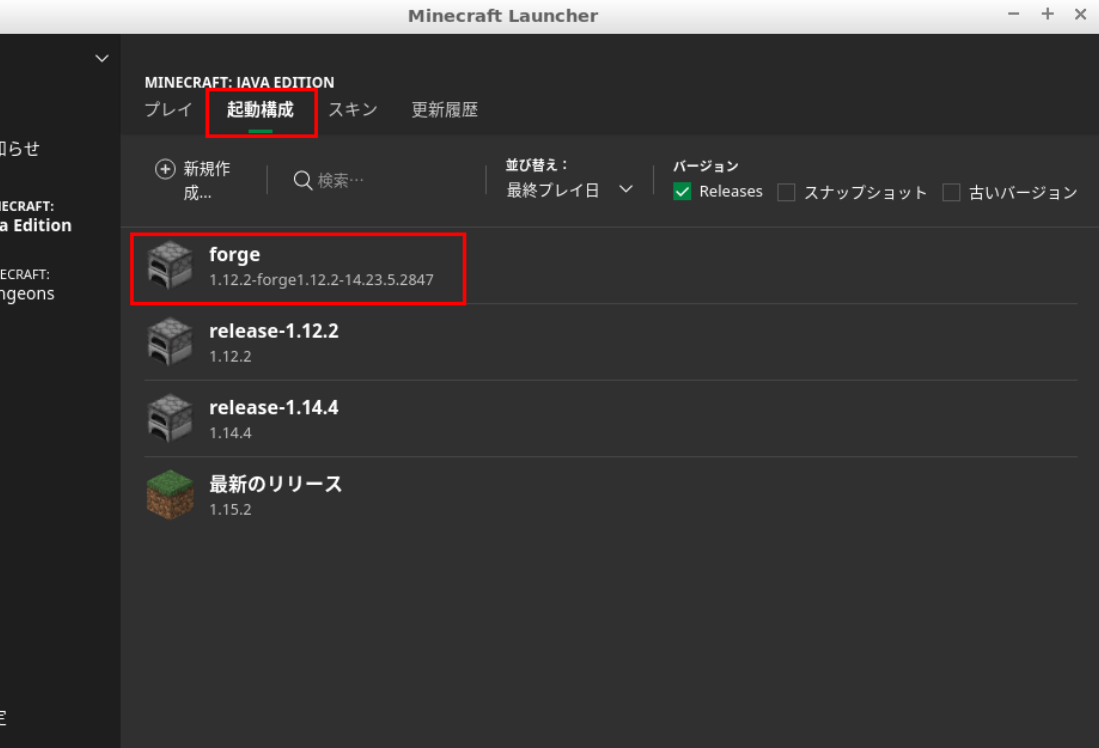Click the furnace icon of release-1.12.2

[x=170, y=341]
